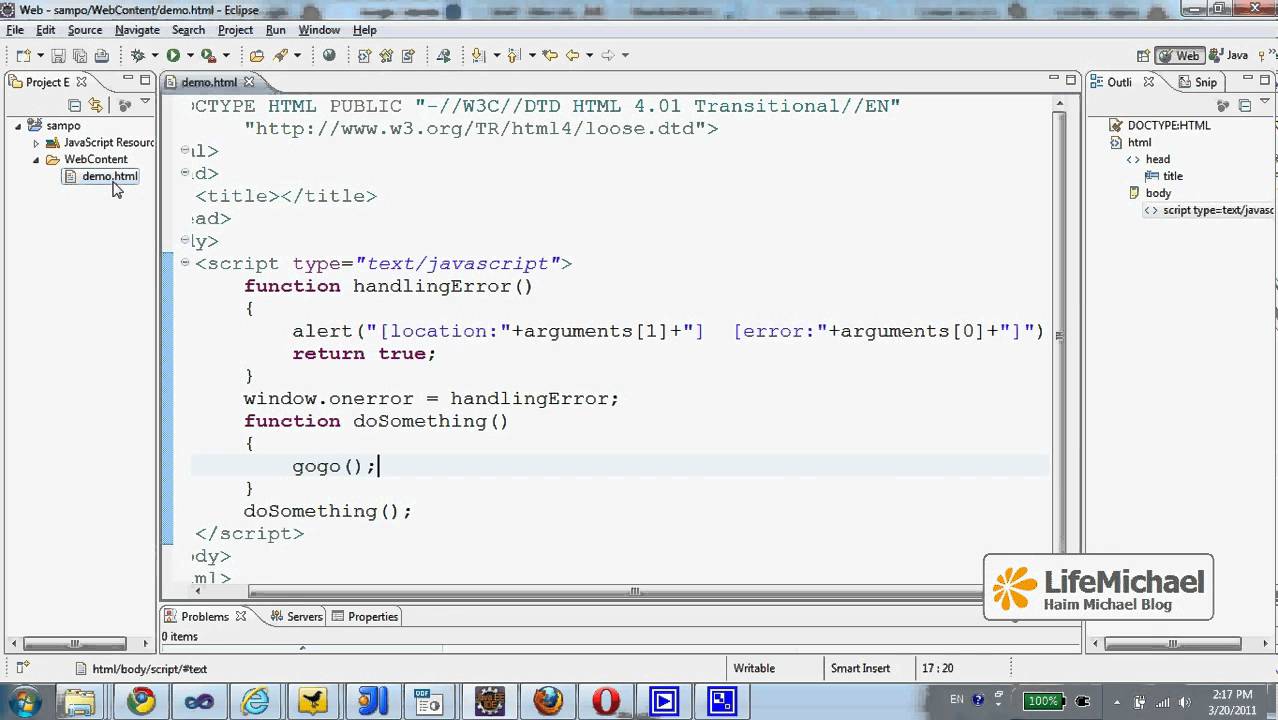Click the Save icon in toolbar

point(58,56)
